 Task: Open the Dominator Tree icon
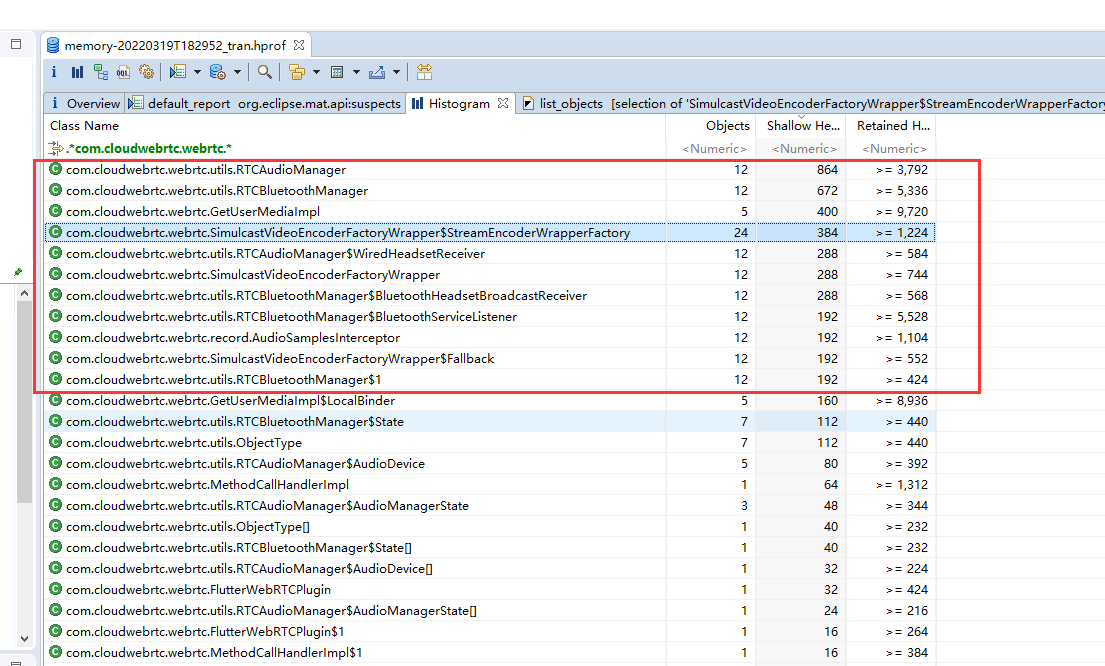point(101,71)
